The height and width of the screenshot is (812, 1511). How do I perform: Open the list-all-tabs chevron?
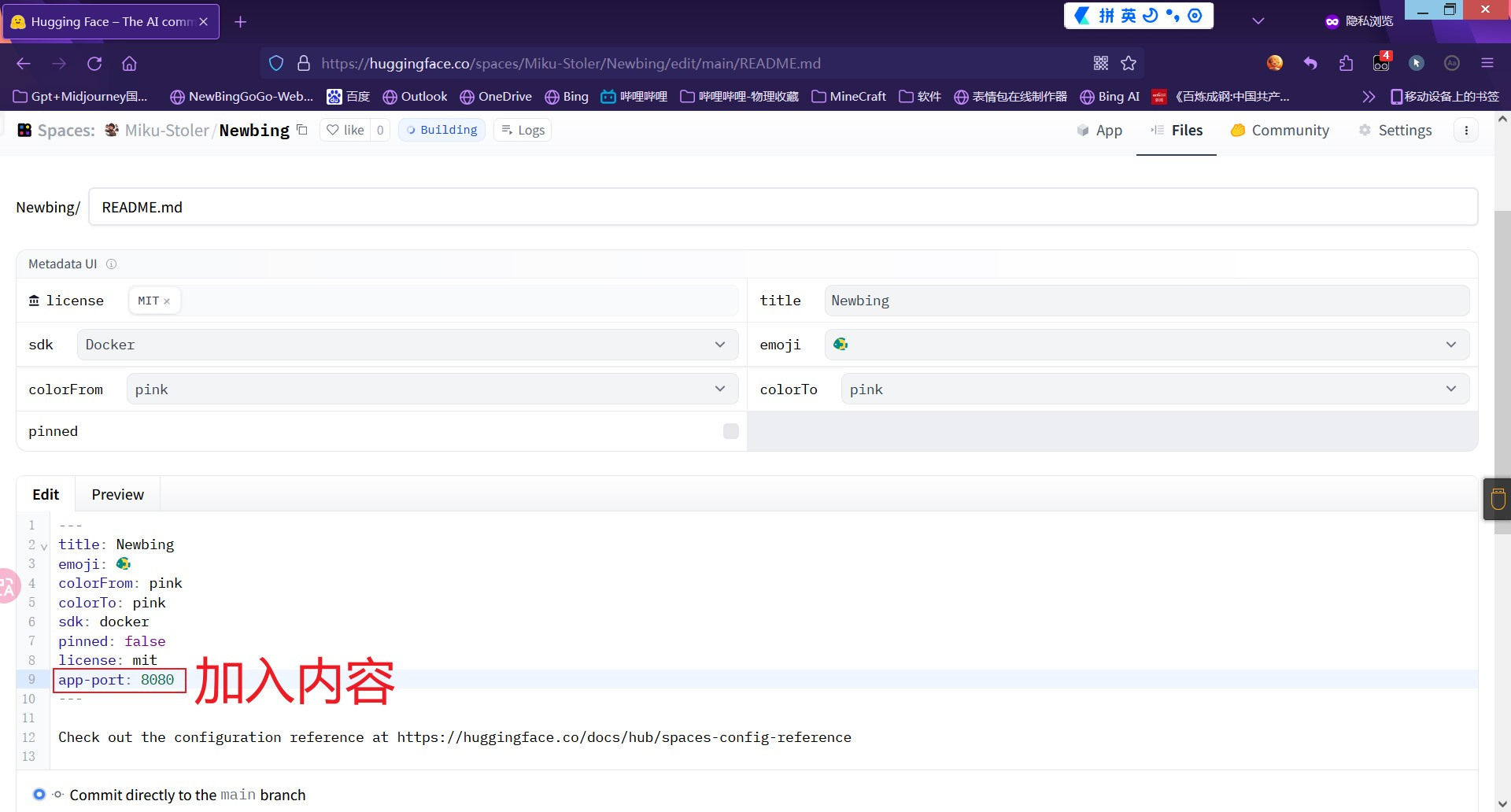coord(1258,21)
